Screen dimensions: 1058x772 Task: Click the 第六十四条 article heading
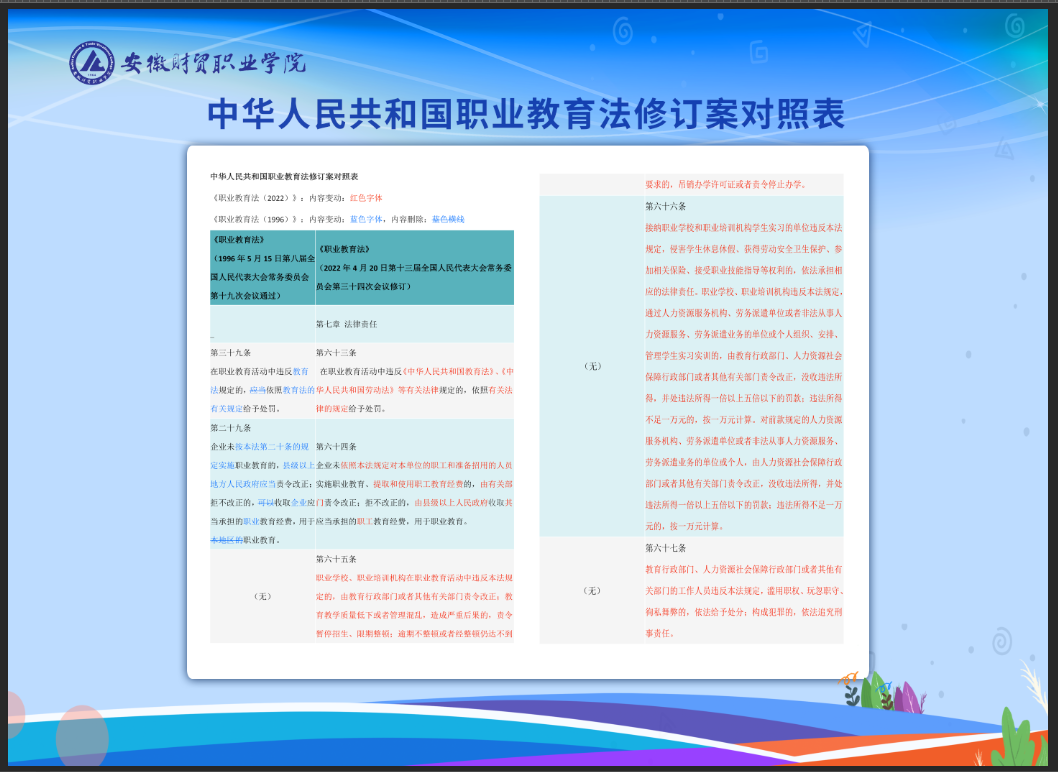click(x=336, y=446)
